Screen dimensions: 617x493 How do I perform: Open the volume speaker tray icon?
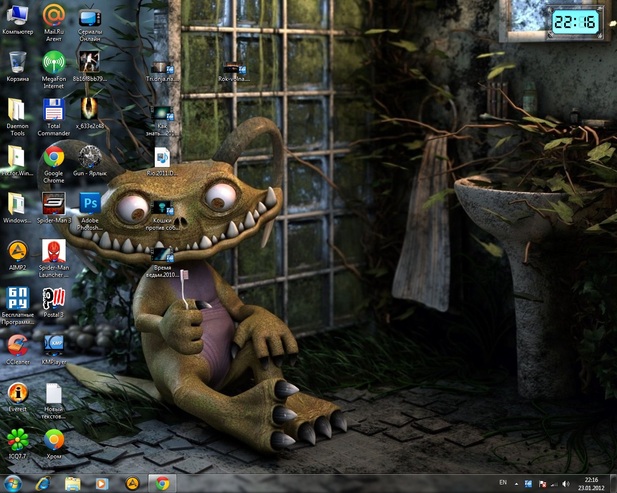pyautogui.click(x=566, y=484)
